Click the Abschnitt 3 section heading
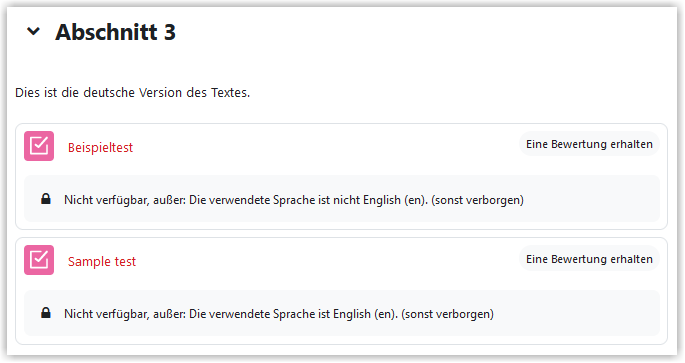 click(x=115, y=32)
